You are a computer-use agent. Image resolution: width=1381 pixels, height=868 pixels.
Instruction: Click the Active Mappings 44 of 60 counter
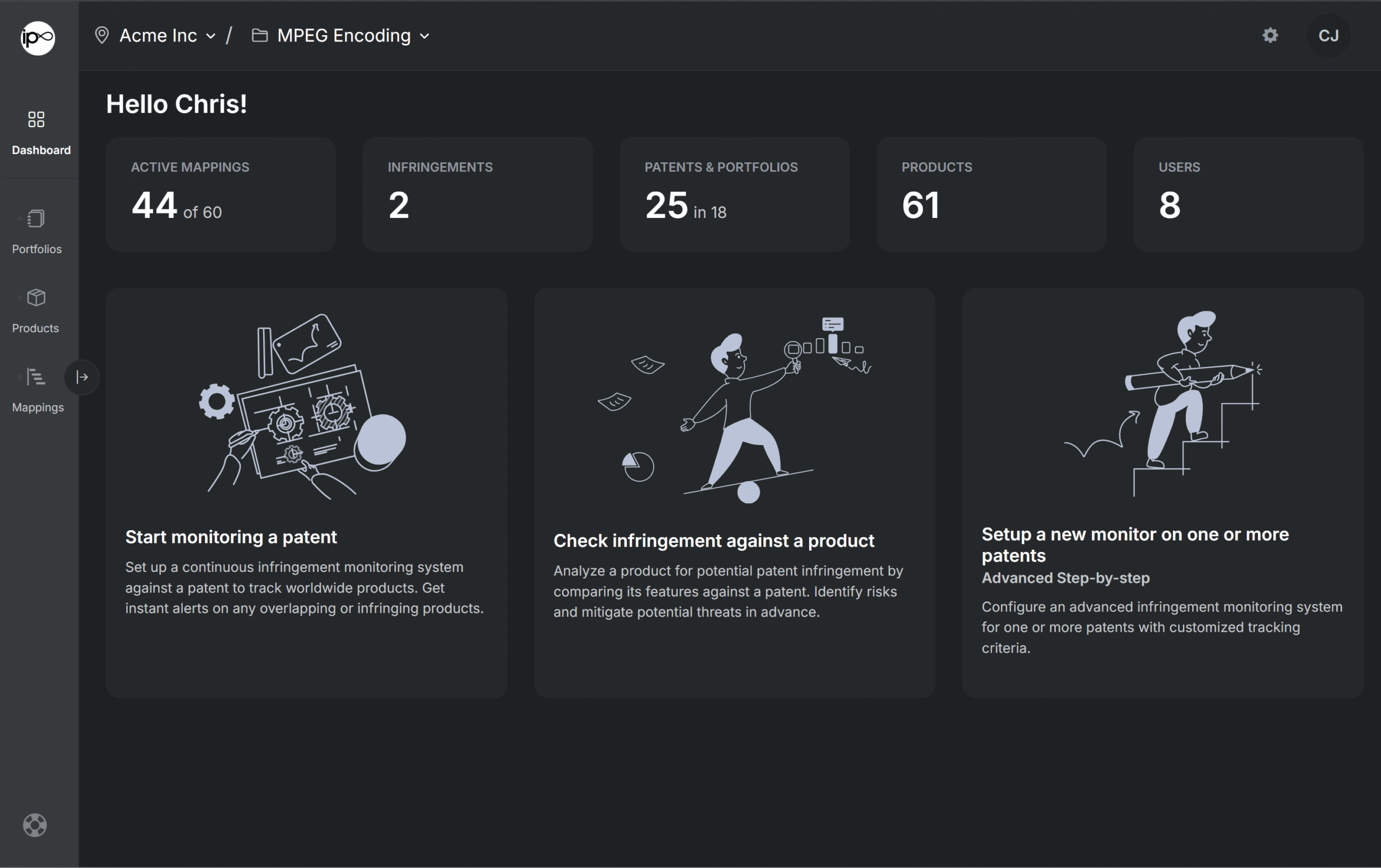click(x=220, y=194)
